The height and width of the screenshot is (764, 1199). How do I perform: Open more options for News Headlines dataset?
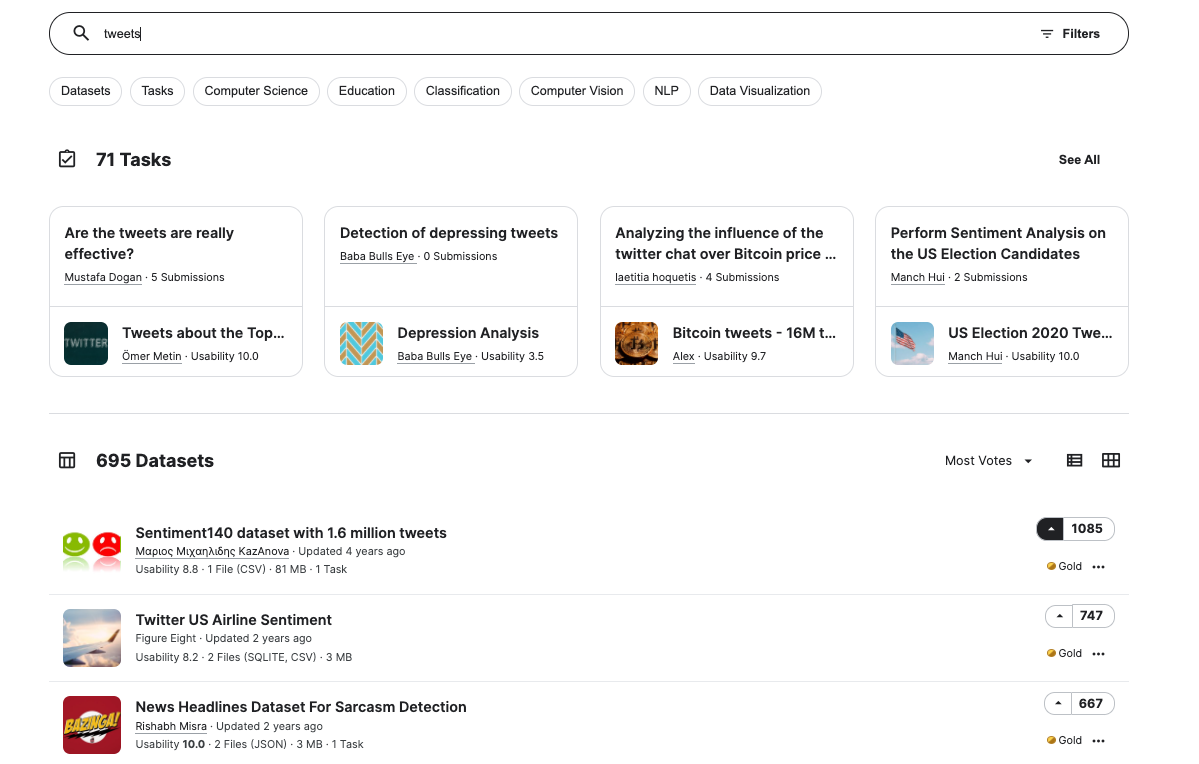pyautogui.click(x=1099, y=741)
